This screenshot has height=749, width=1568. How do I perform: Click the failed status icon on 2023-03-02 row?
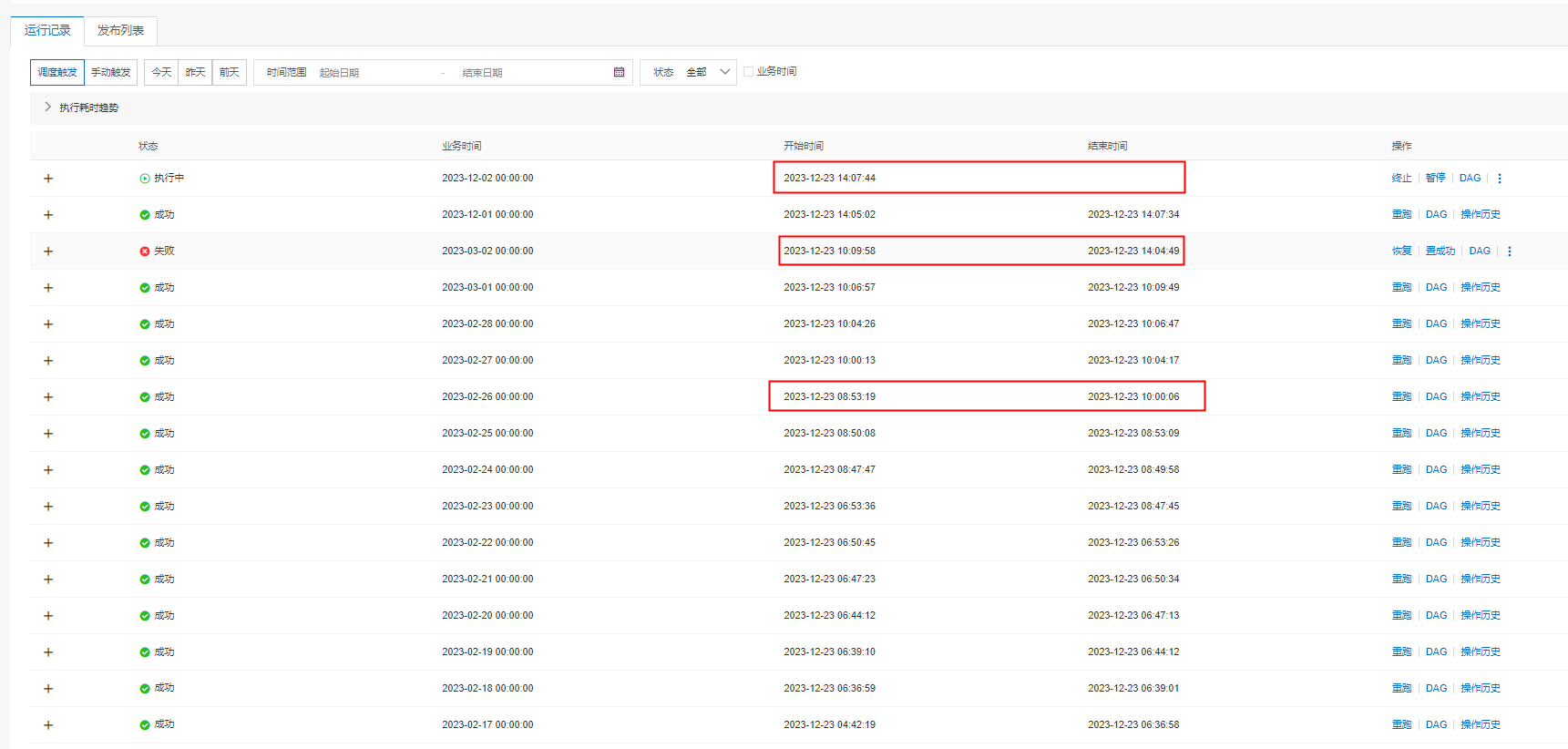(x=145, y=251)
